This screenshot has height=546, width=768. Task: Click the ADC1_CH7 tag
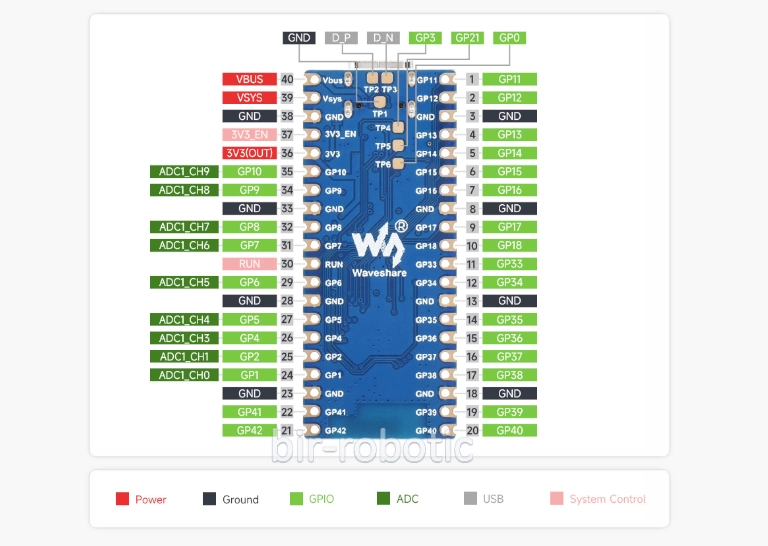(184, 227)
